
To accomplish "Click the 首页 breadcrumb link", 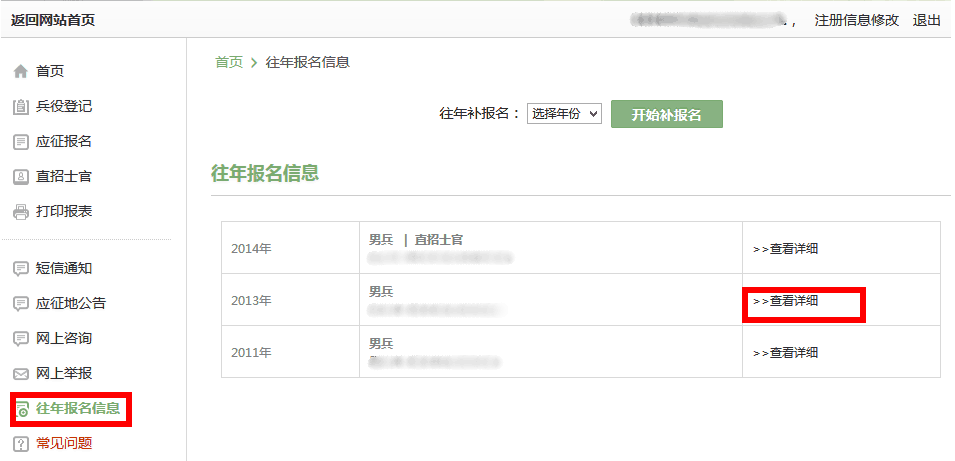I will tap(229, 62).
